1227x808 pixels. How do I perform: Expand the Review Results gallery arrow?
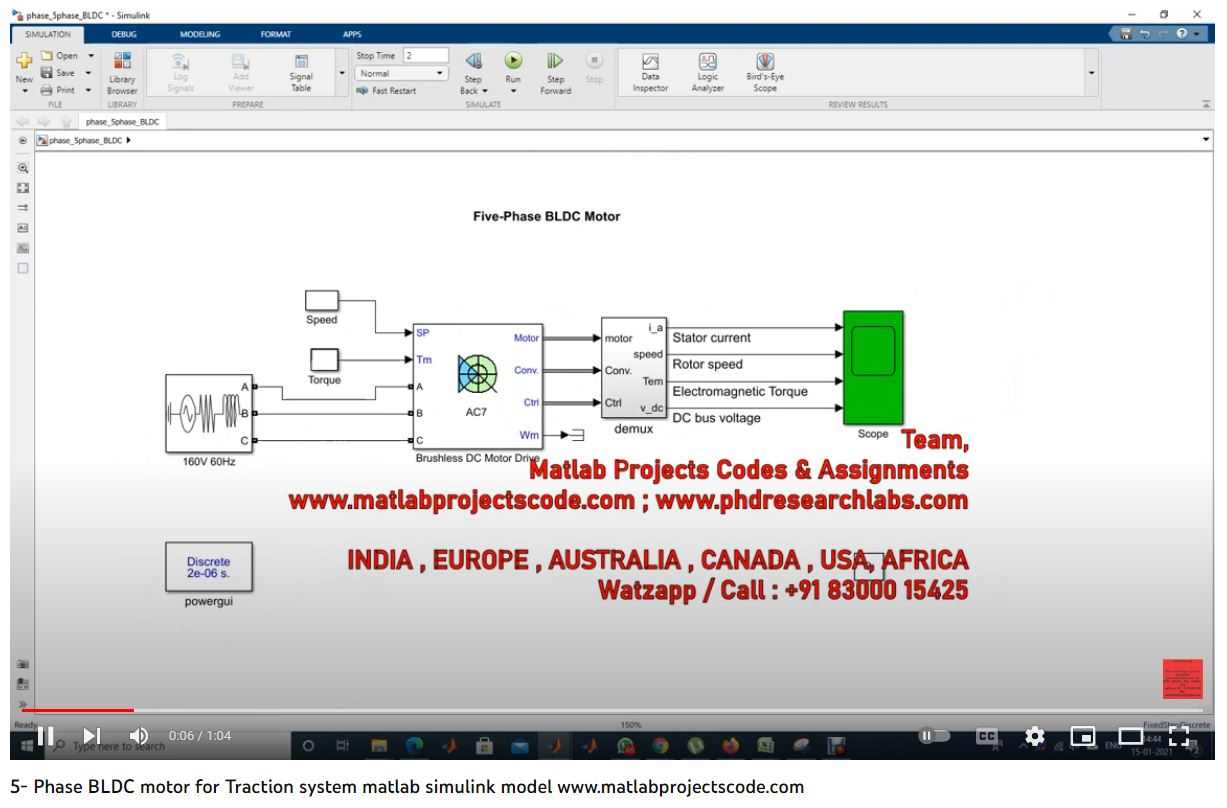click(x=1091, y=73)
